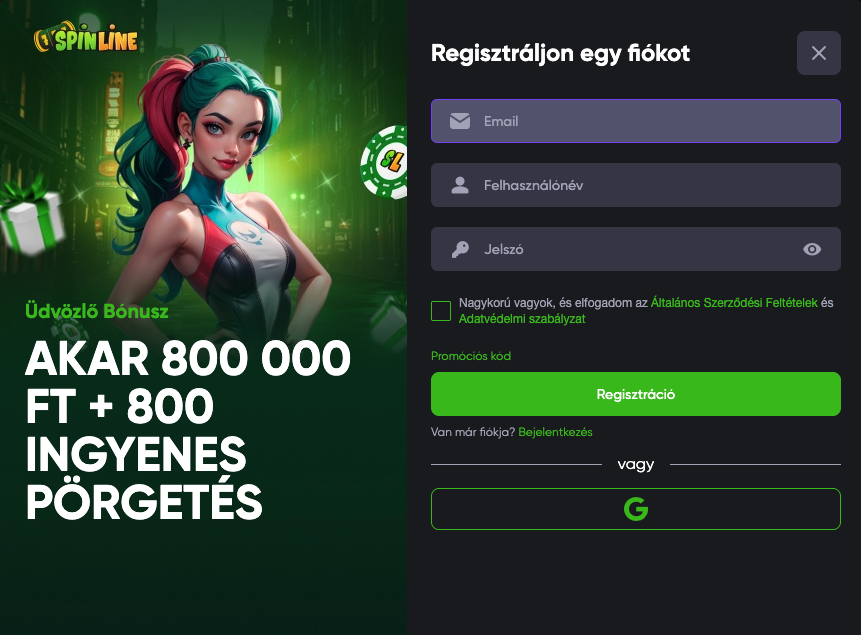Expand the Promóciós kód field
Viewport: 861px width, 635px height.
471,356
